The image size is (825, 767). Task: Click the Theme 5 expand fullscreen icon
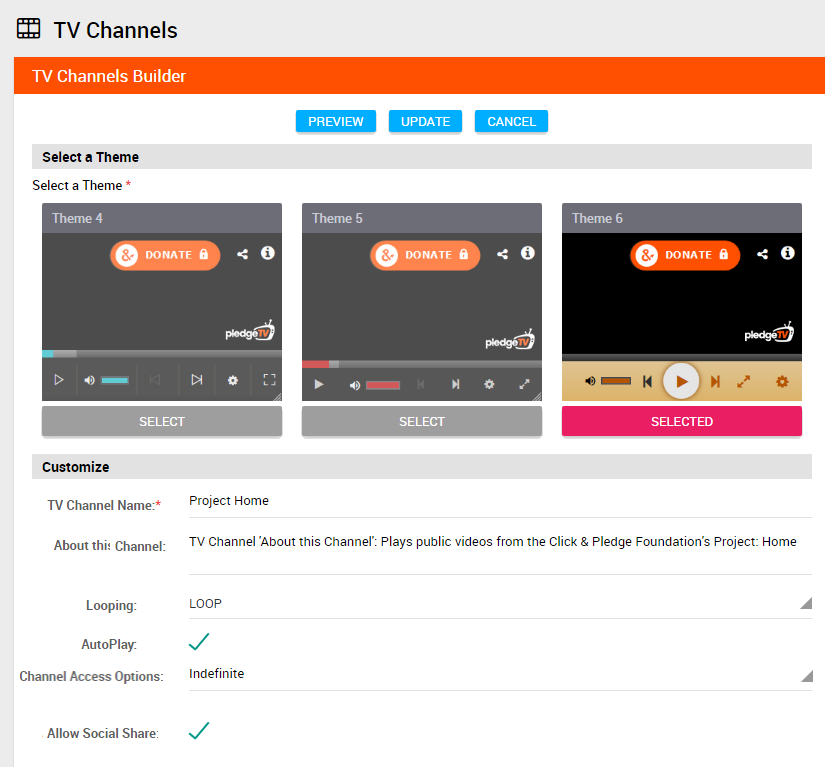coord(524,385)
